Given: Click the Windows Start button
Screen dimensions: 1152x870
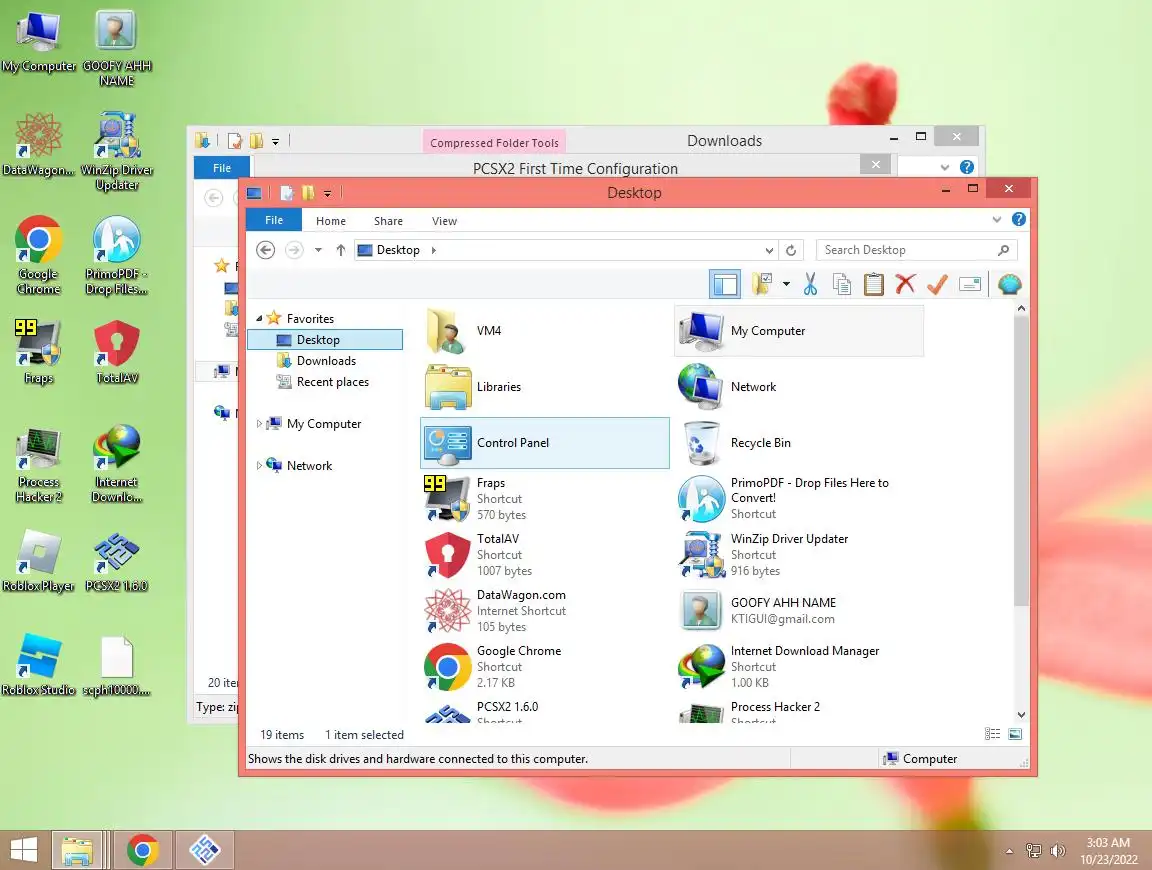Looking at the screenshot, I should pos(24,850).
